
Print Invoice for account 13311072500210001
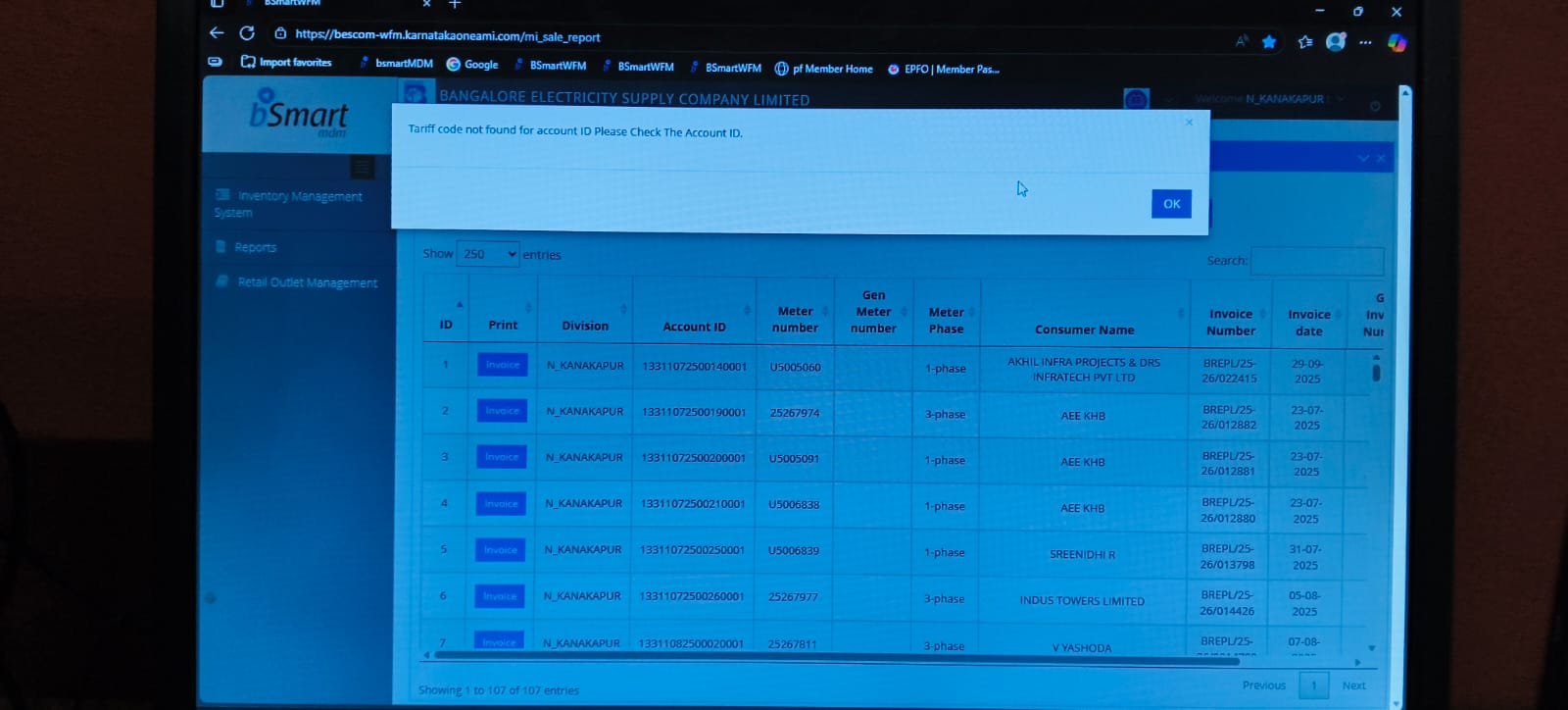501,504
